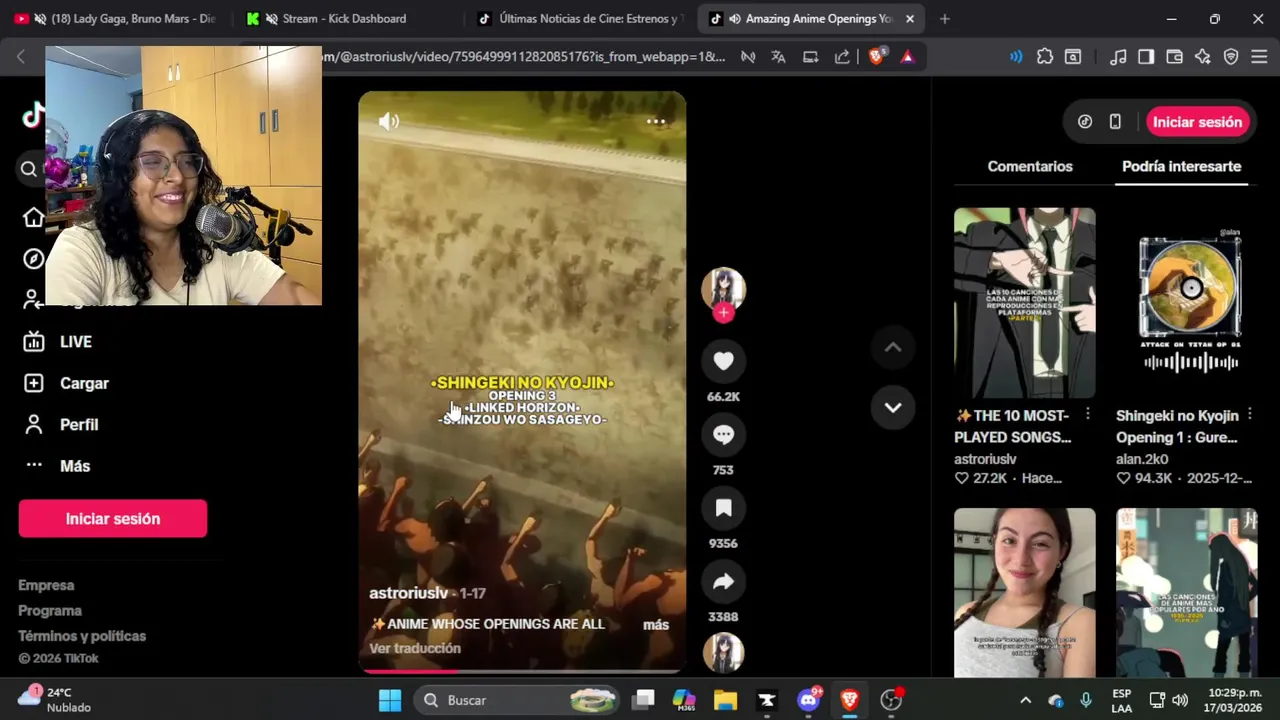The height and width of the screenshot is (720, 1280).
Task: Open comments via the speech bubble icon
Action: tap(723, 435)
